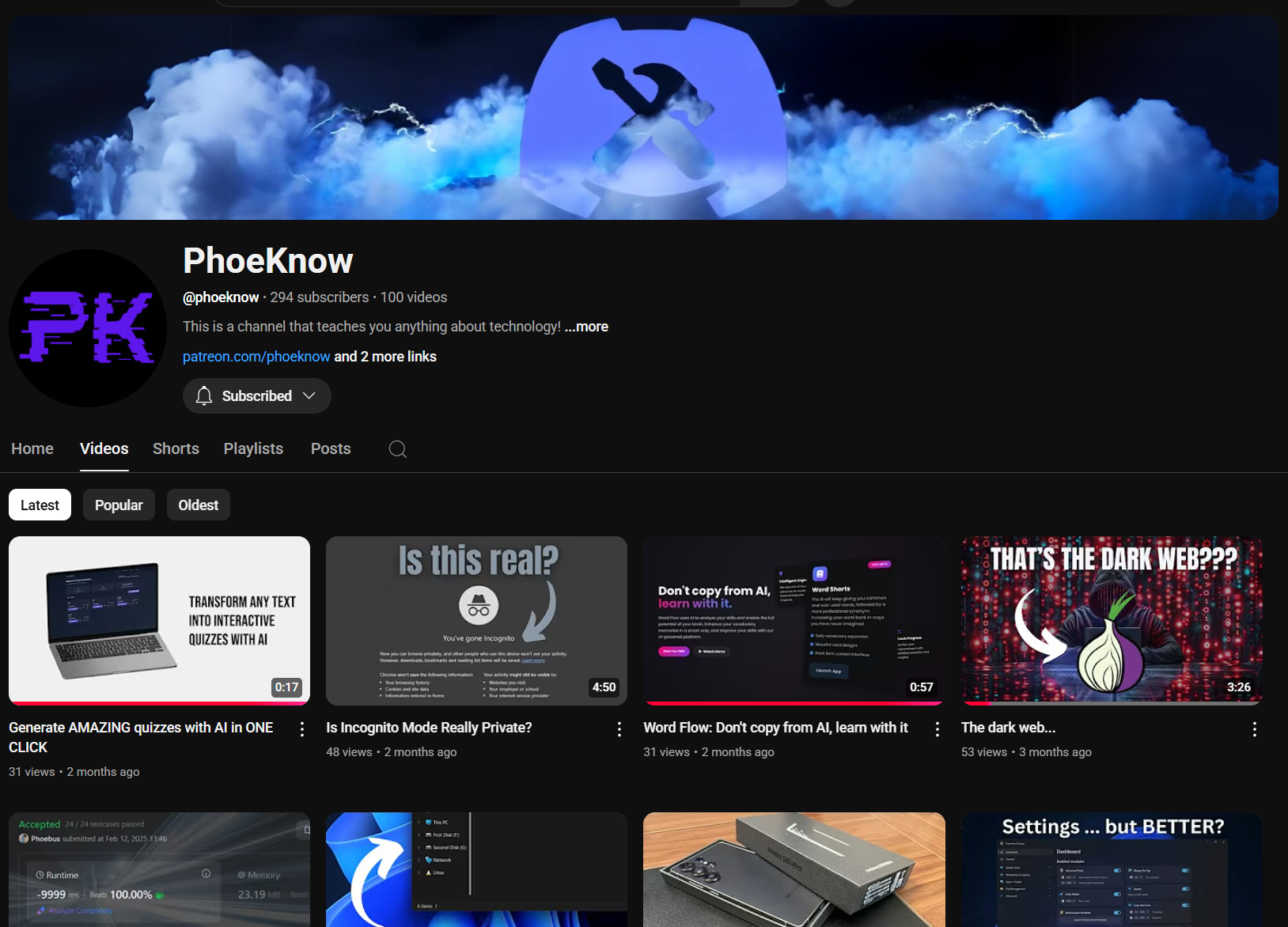Show 'and 2 more links' list

(x=385, y=357)
